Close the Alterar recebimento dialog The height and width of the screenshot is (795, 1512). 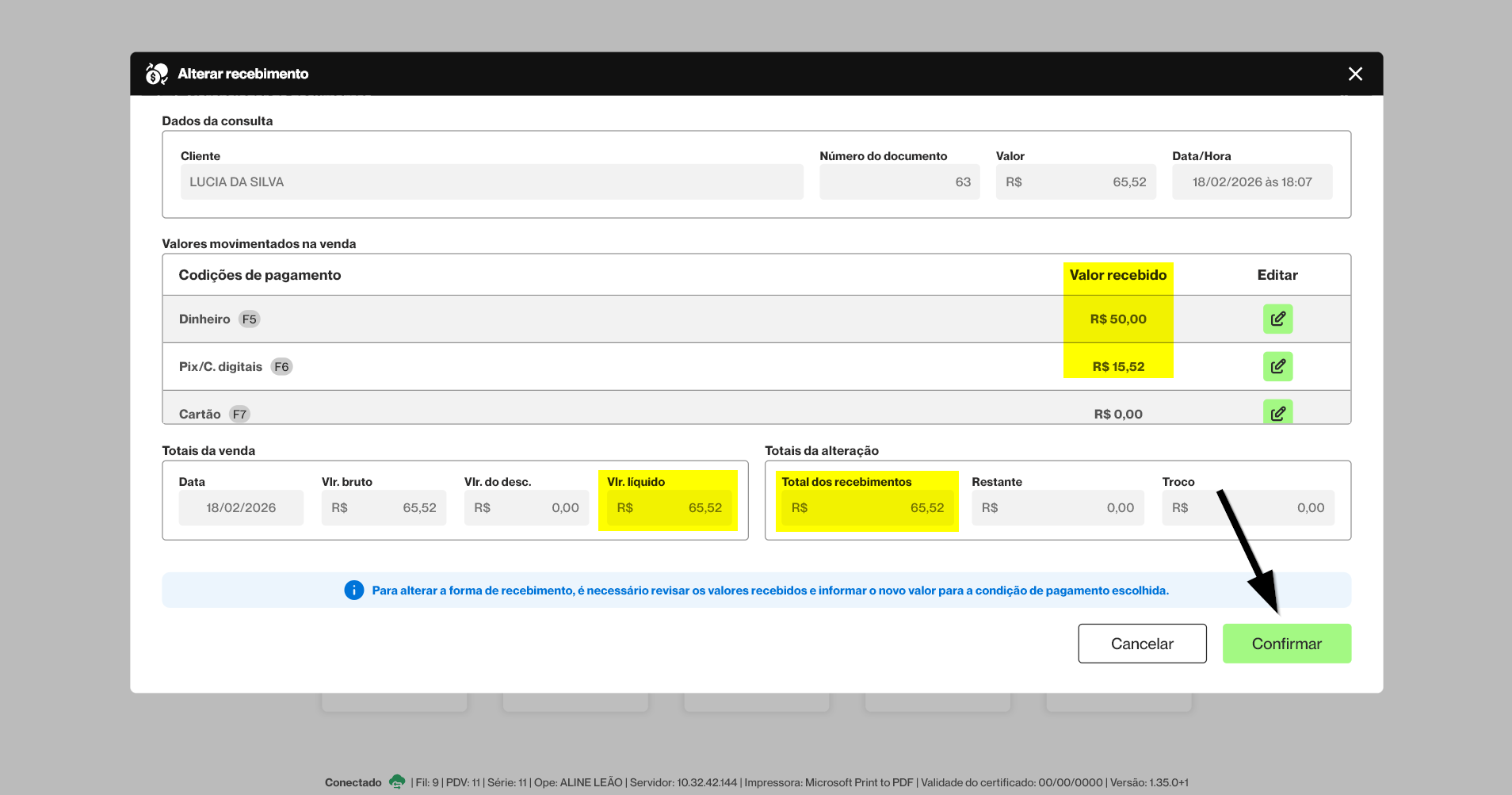(1355, 74)
